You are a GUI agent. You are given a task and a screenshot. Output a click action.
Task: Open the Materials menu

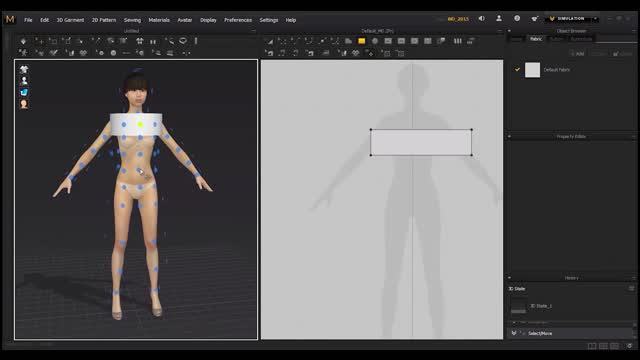tap(159, 20)
